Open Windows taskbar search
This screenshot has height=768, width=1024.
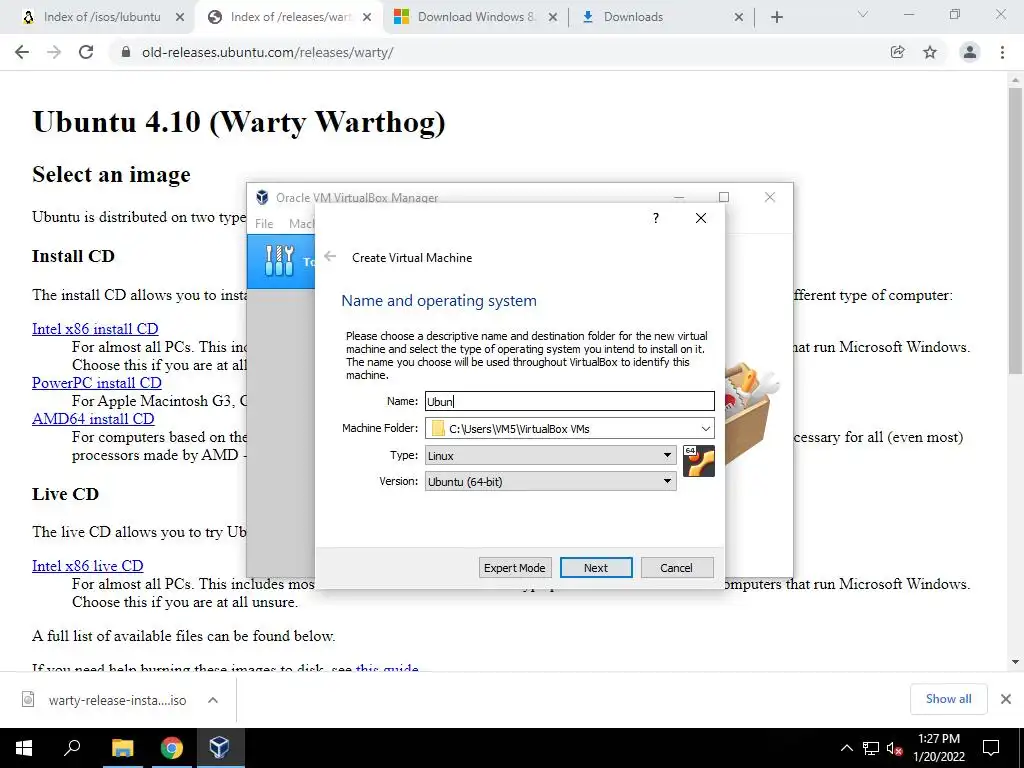(72, 748)
